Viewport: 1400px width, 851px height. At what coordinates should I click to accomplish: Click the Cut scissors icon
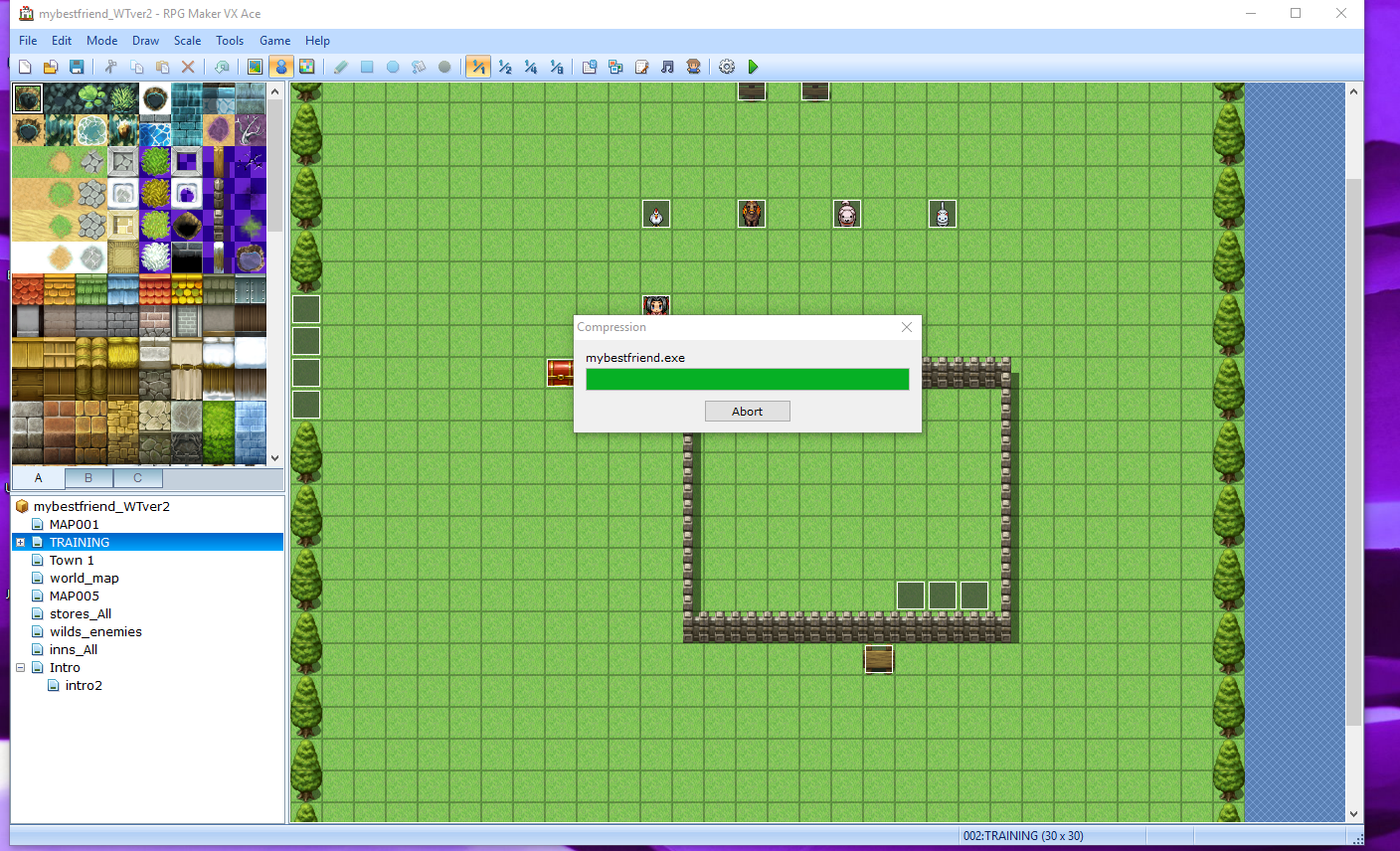point(110,67)
